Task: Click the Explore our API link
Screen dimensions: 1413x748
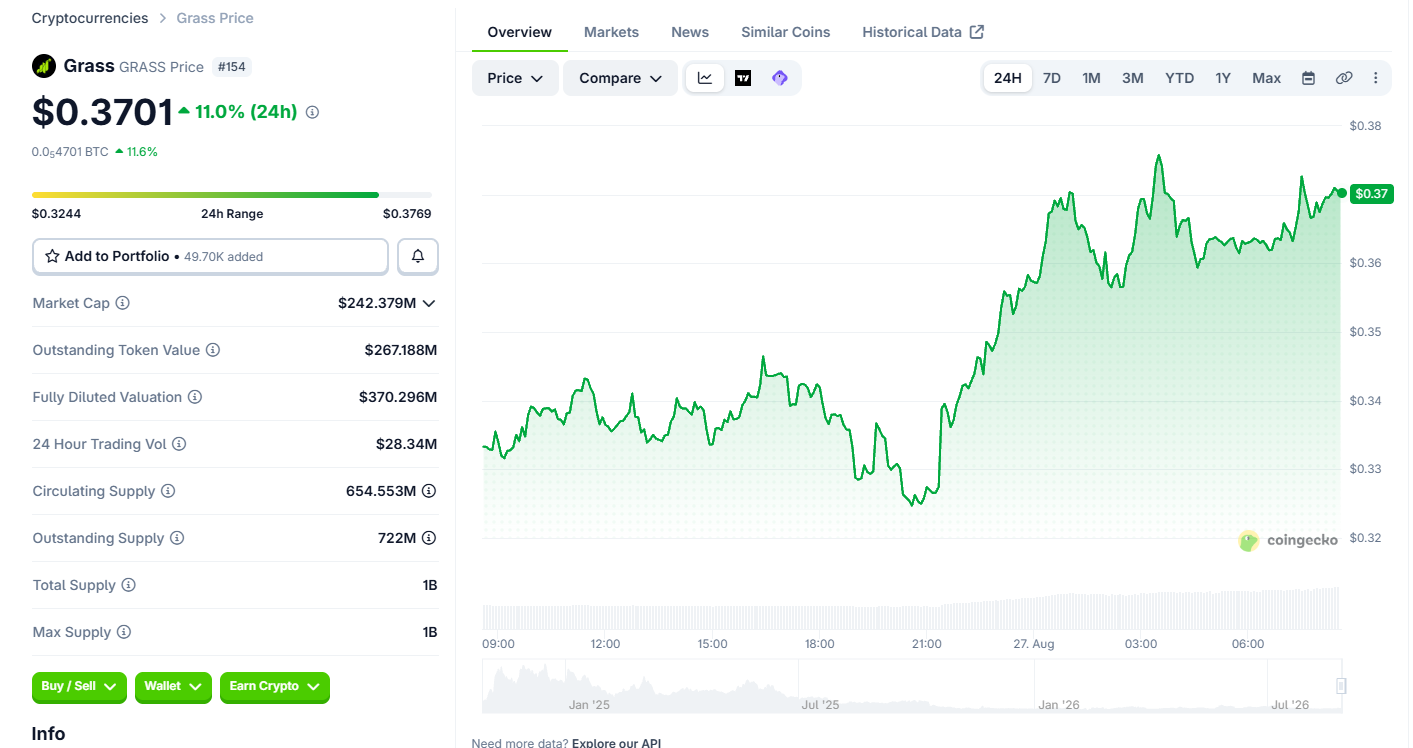Action: point(616,743)
